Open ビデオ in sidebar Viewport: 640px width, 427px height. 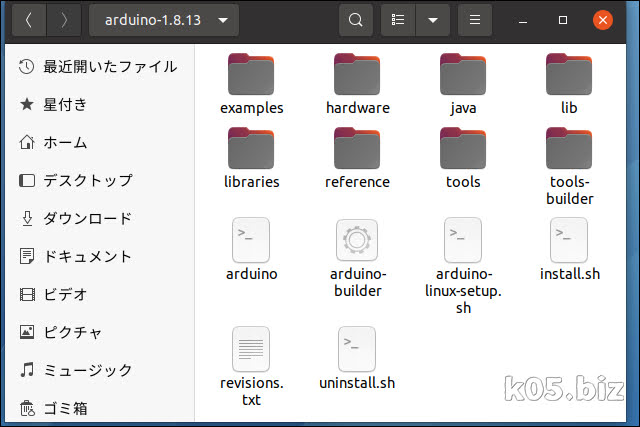coord(100,294)
